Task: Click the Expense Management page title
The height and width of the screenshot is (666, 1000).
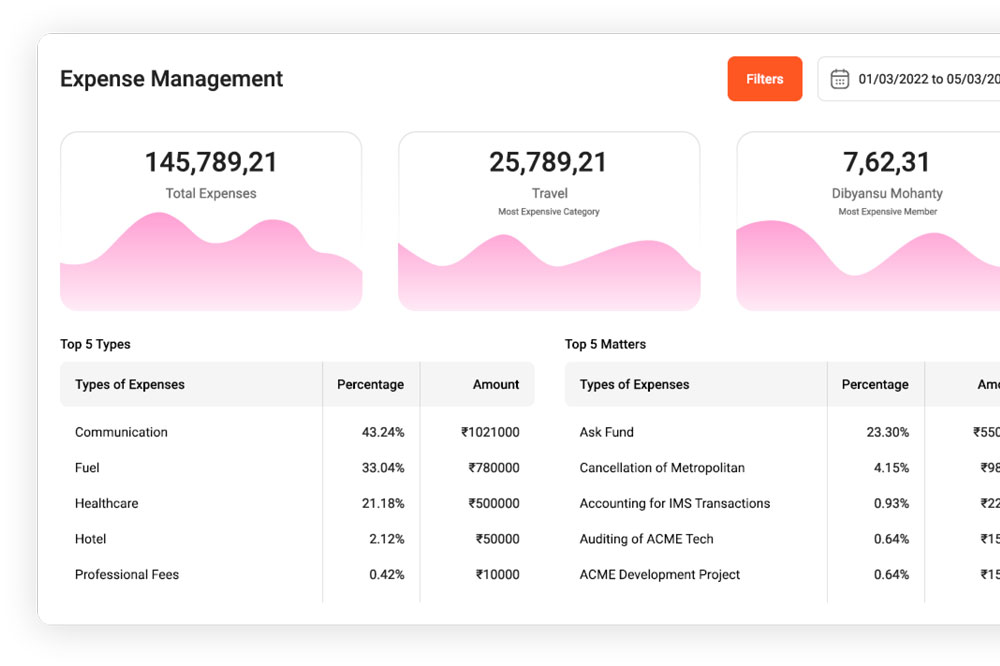Action: click(x=172, y=78)
